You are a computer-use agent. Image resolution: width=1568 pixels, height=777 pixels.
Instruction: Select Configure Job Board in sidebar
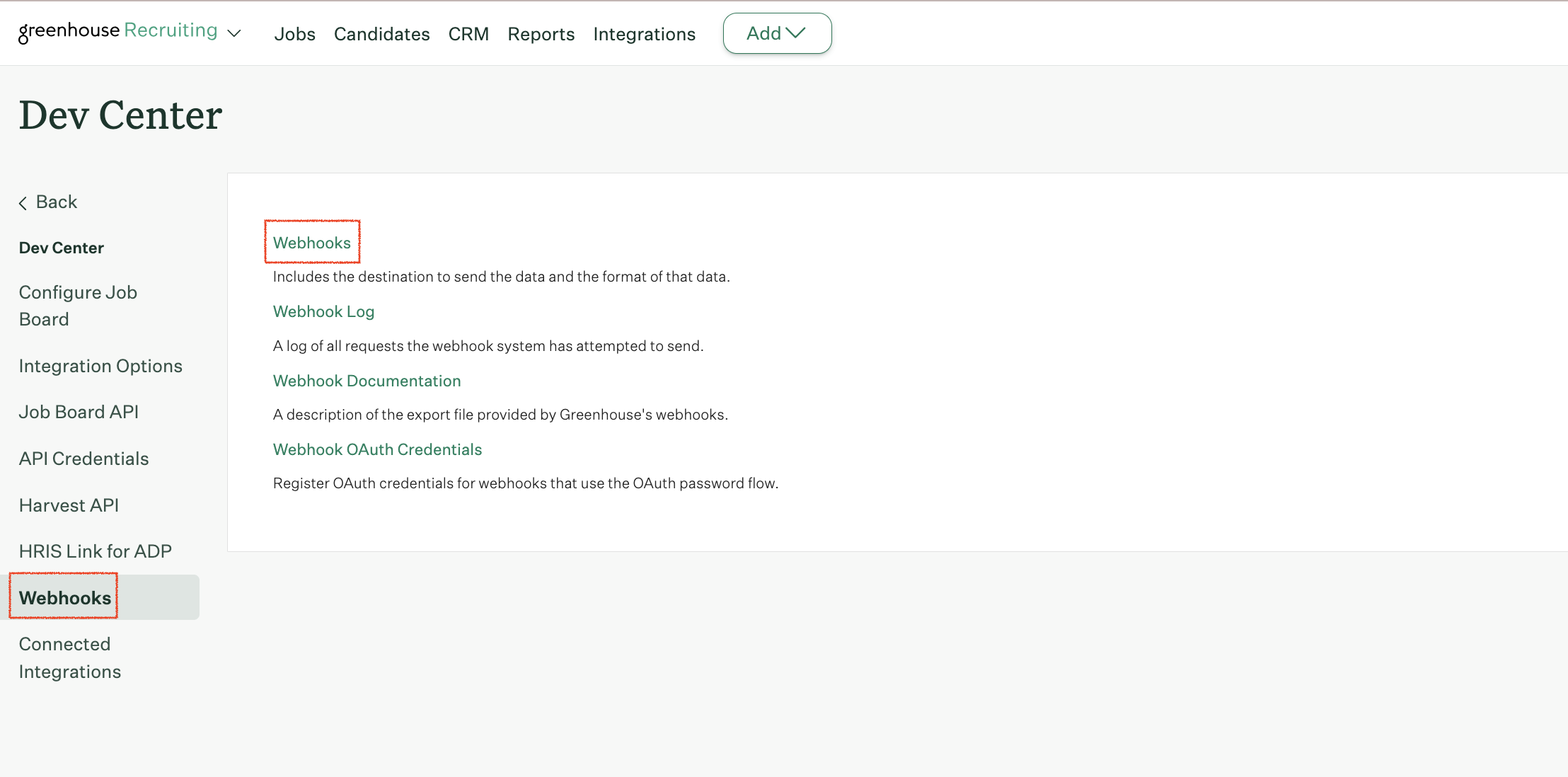tap(78, 306)
